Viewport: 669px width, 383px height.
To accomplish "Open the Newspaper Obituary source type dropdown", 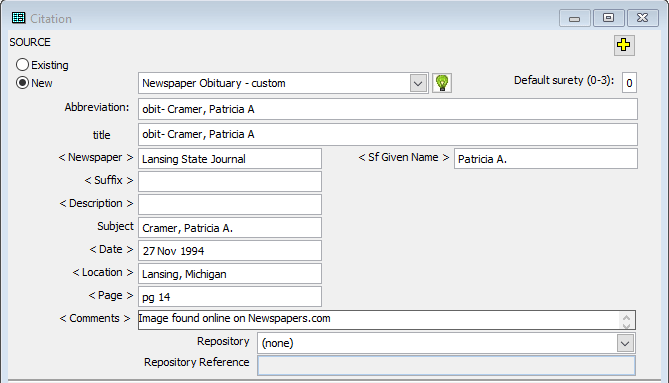I will tap(418, 83).
